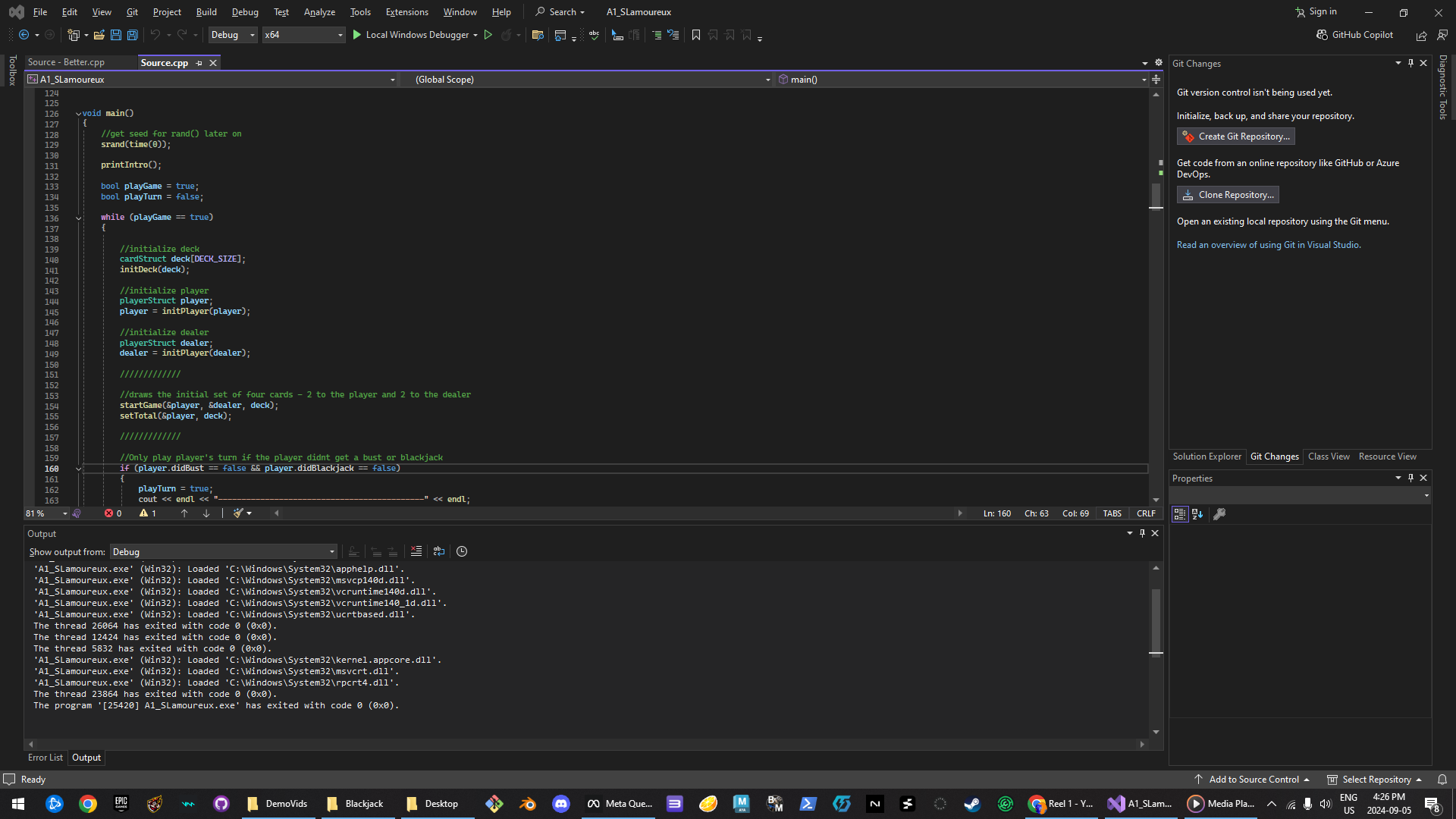The image size is (1456, 819).
Task: Click the Properties wrench icon
Action: pyautogui.click(x=1219, y=514)
